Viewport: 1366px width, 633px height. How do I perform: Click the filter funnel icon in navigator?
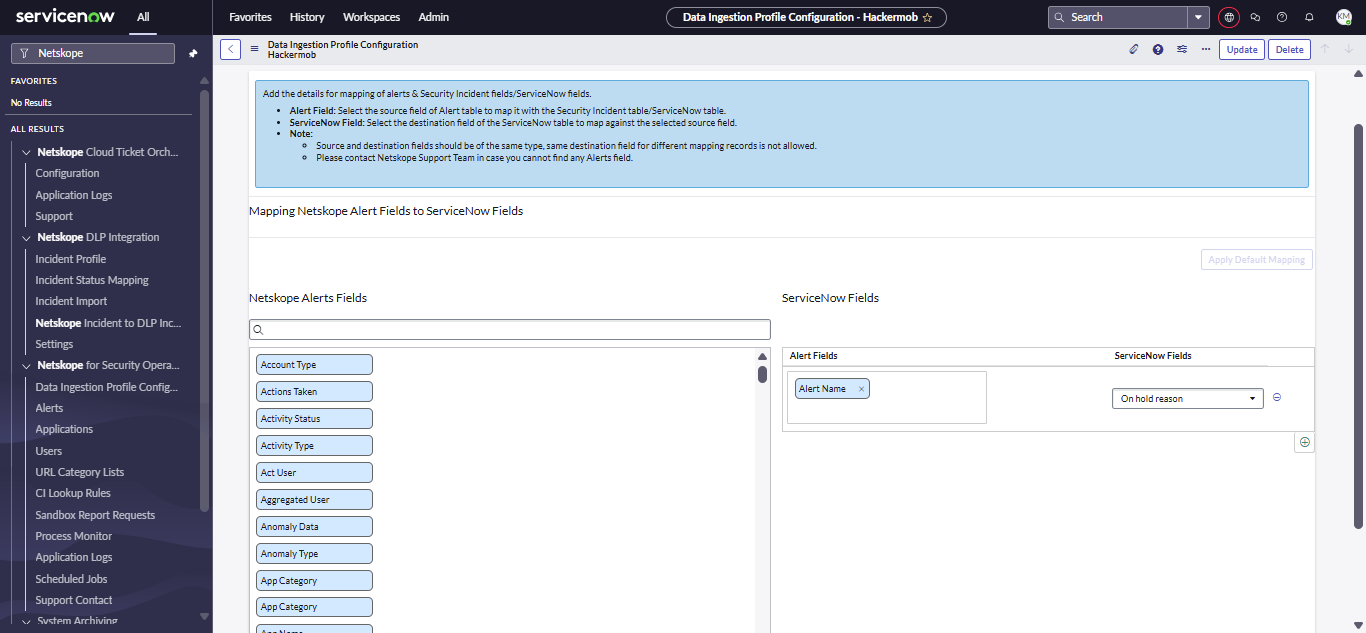pyautogui.click(x=24, y=54)
